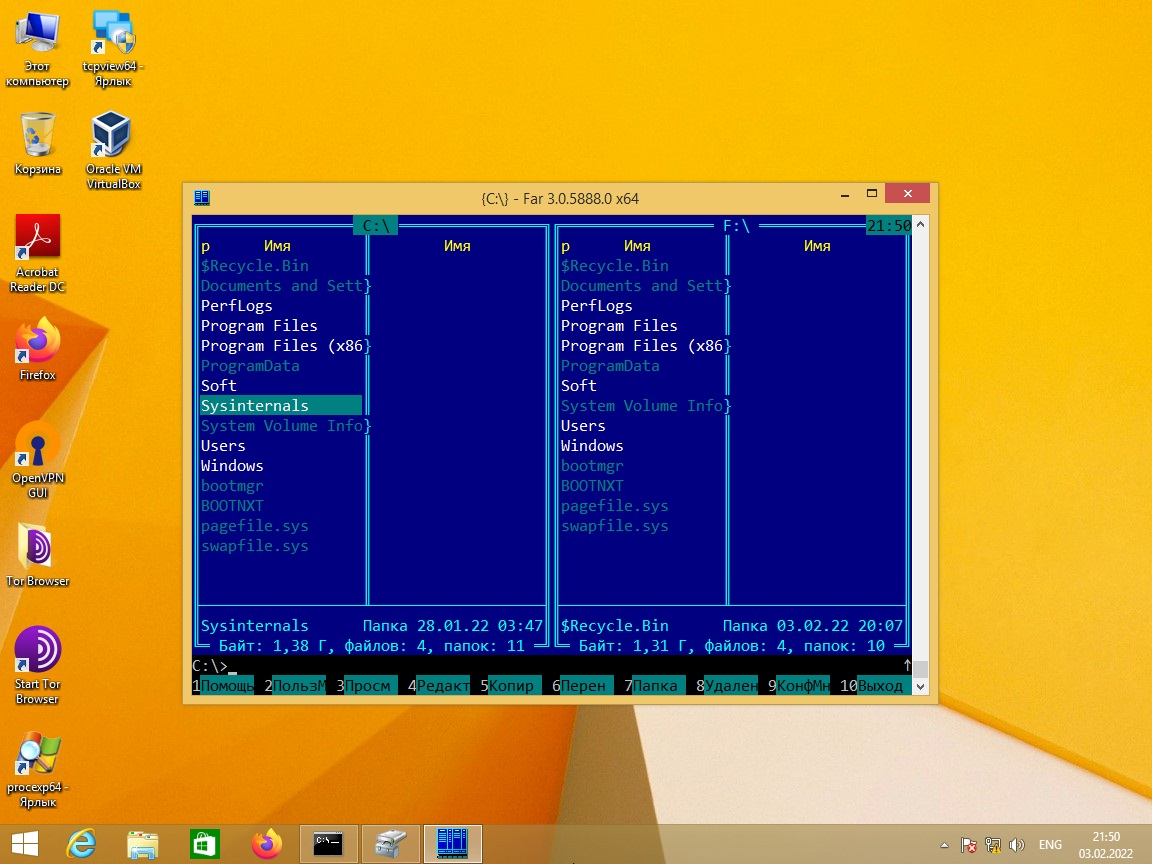The image size is (1152, 864).
Task: Select swapfile.sys in the left panel
Action: click(255, 546)
